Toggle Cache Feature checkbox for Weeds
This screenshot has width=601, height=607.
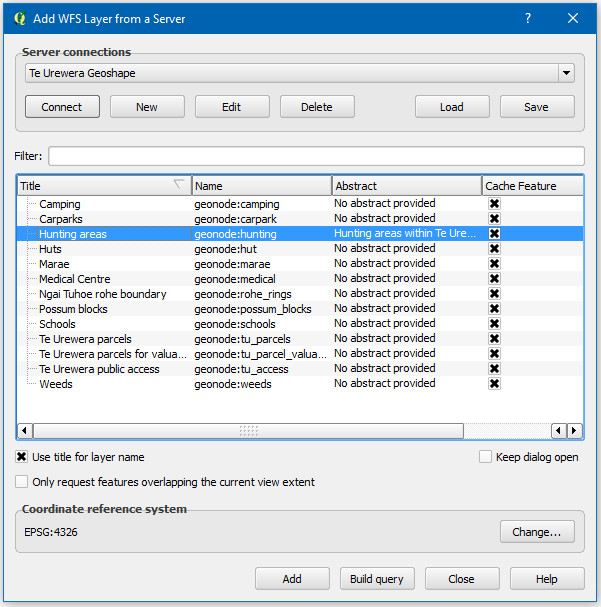pyautogui.click(x=494, y=384)
